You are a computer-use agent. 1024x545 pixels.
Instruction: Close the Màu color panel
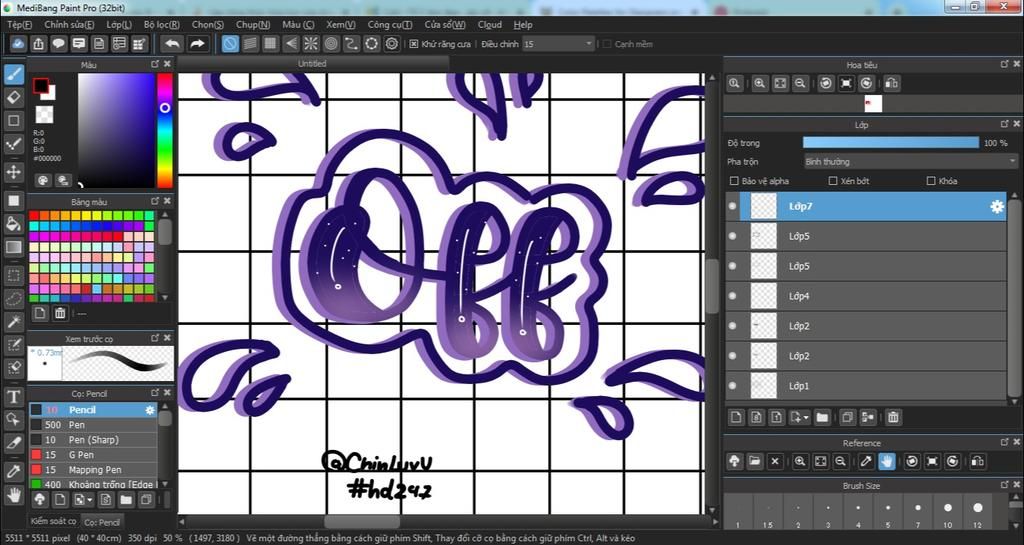point(167,64)
